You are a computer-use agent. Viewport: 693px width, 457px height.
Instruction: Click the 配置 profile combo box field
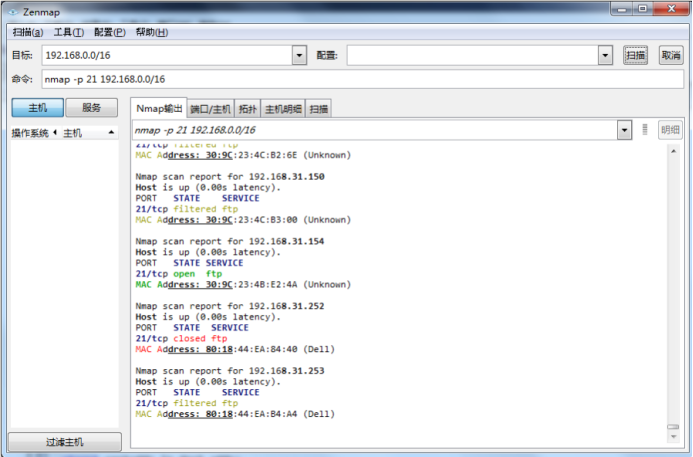click(472, 55)
